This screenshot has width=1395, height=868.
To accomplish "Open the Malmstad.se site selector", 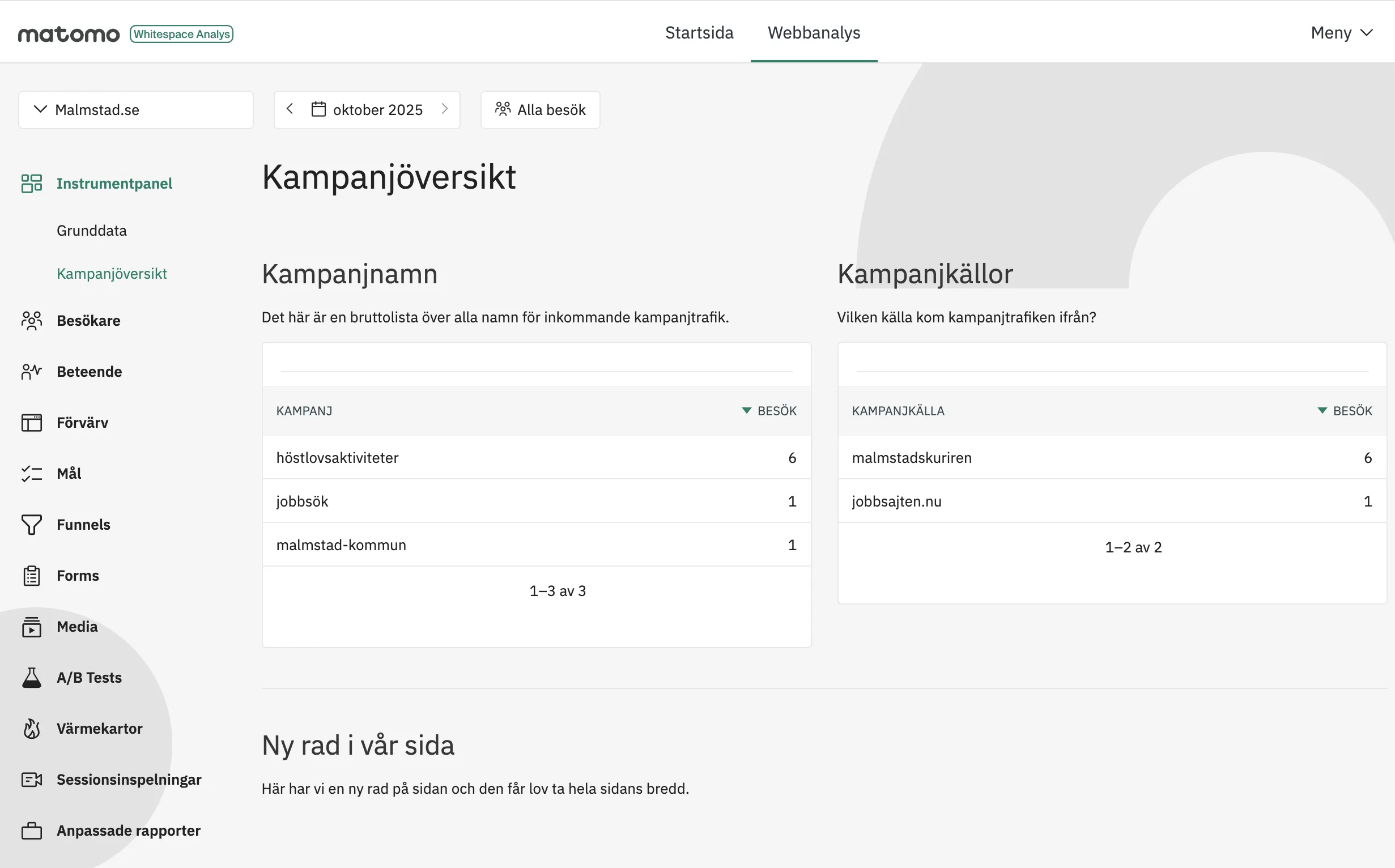I will click(x=135, y=110).
